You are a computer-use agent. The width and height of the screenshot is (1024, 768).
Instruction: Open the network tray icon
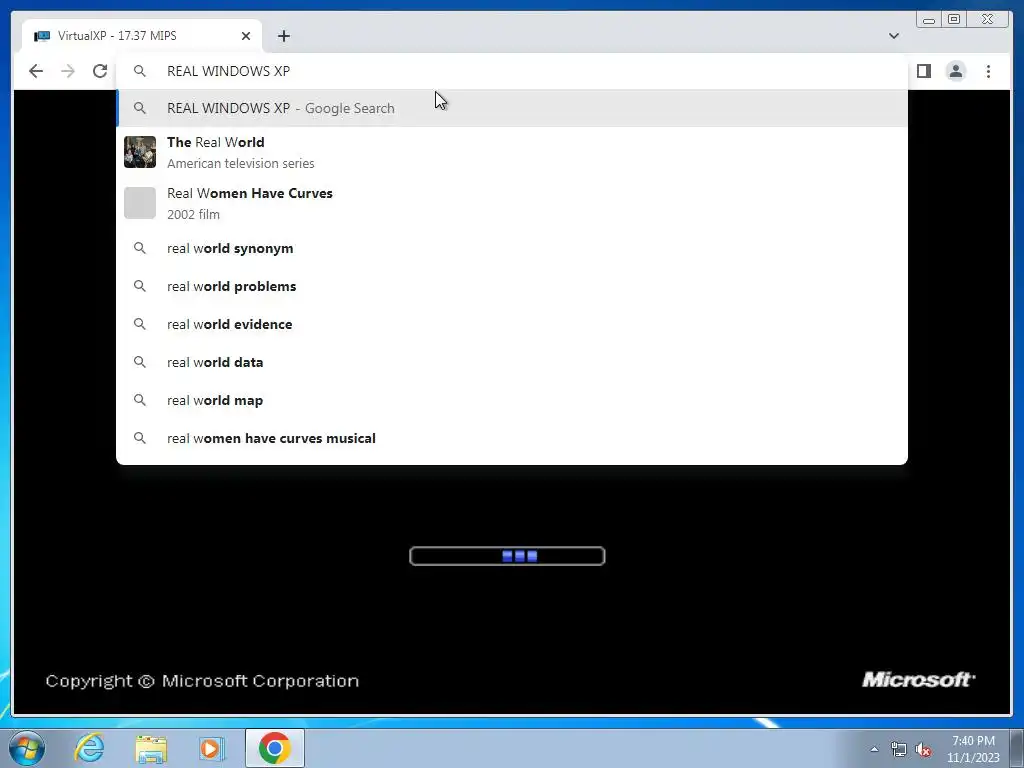click(899, 750)
